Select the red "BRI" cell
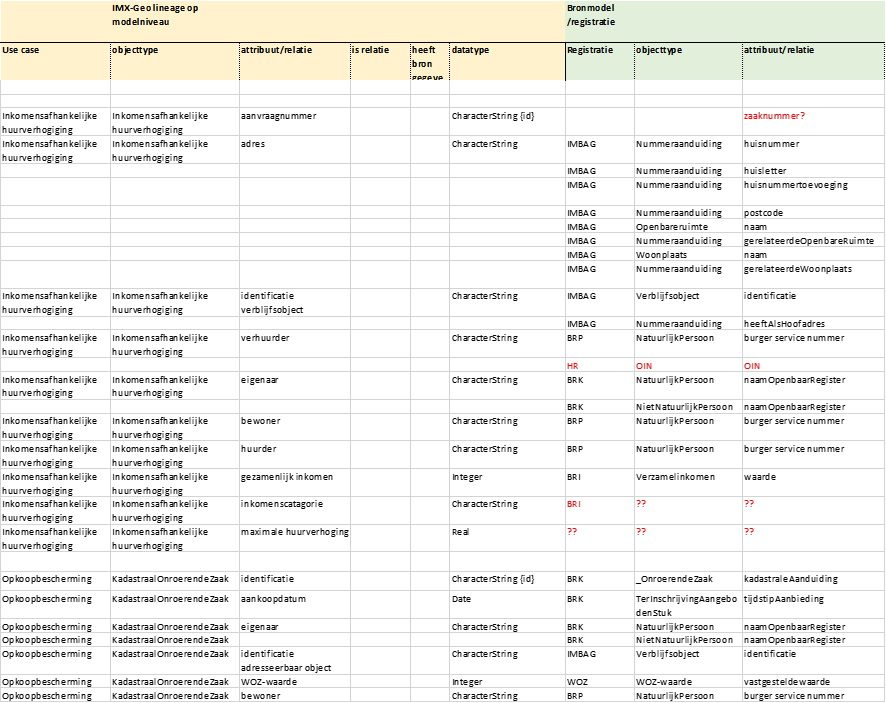The image size is (886, 703). [x=575, y=504]
